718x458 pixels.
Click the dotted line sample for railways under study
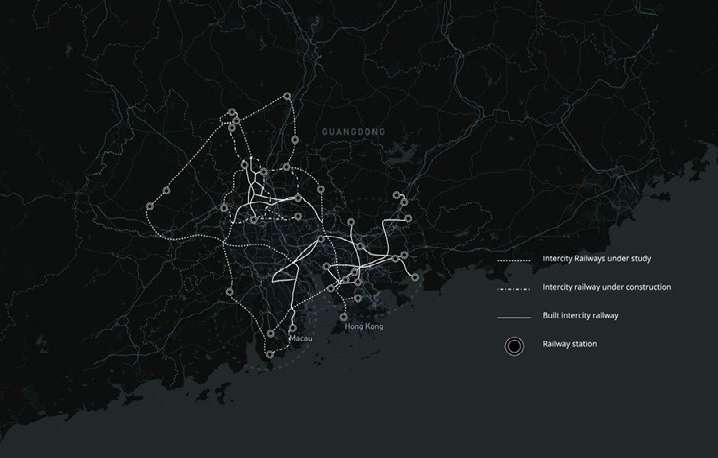pyautogui.click(x=514, y=261)
